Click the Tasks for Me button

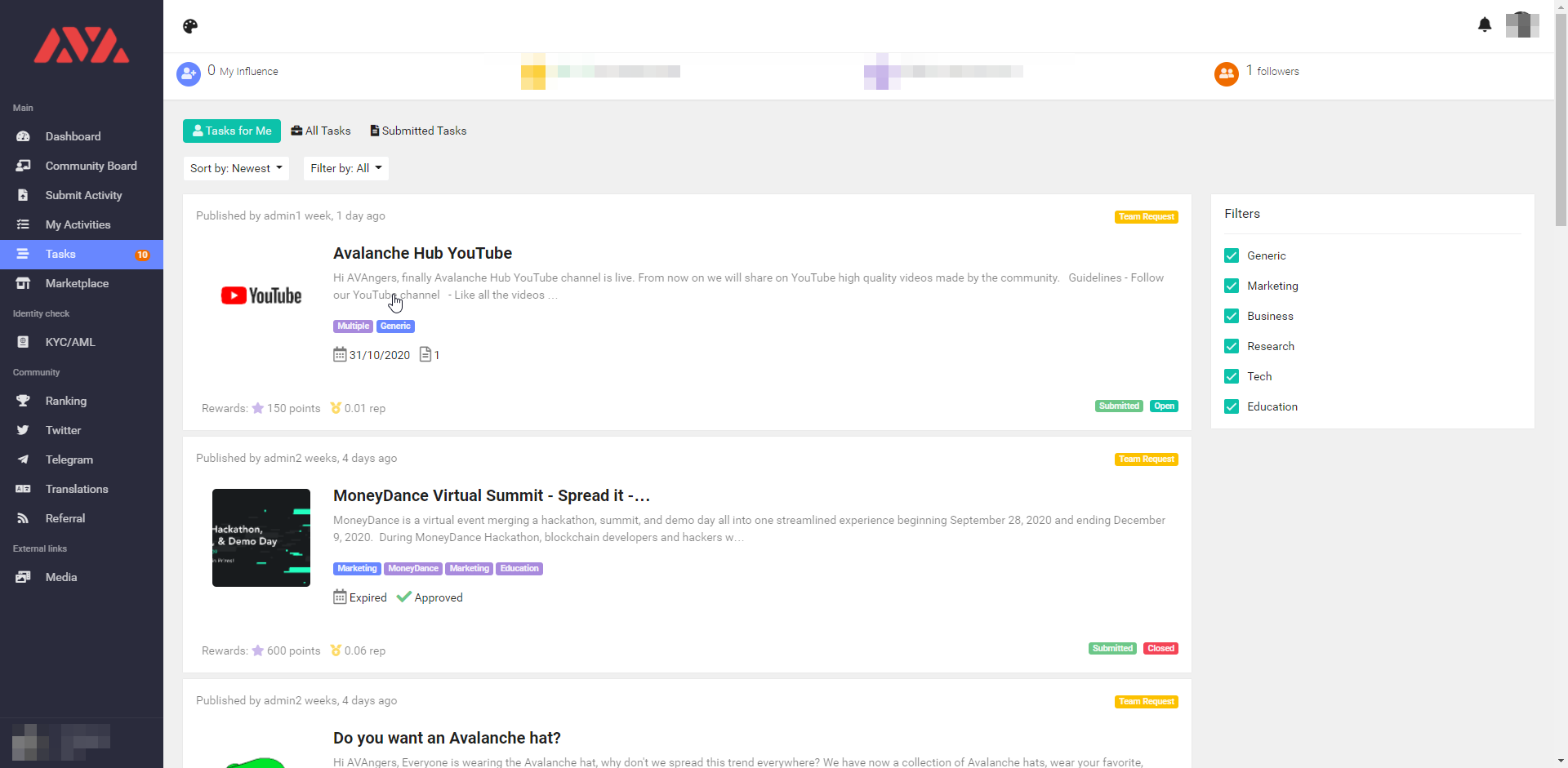[x=232, y=131]
